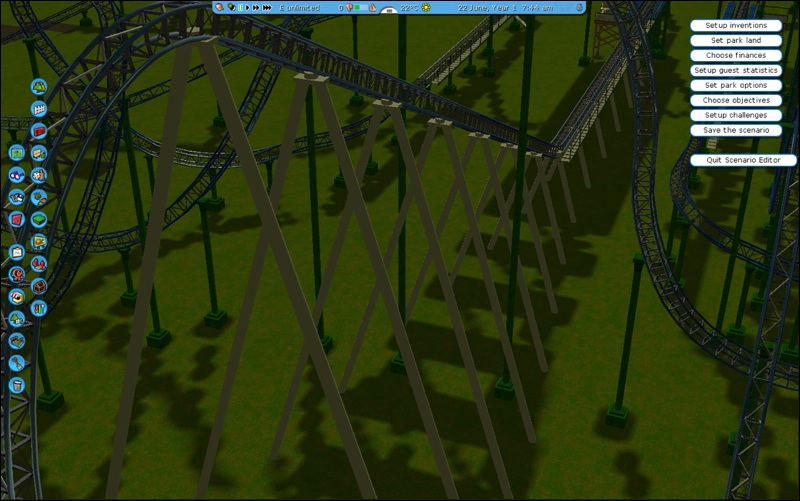Click Save the scenario
This screenshot has height=501, width=800.
click(x=736, y=130)
